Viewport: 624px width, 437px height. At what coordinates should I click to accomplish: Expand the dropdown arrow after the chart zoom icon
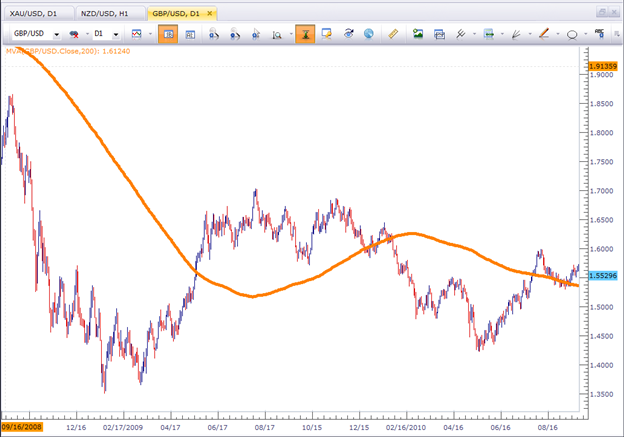[291, 34]
